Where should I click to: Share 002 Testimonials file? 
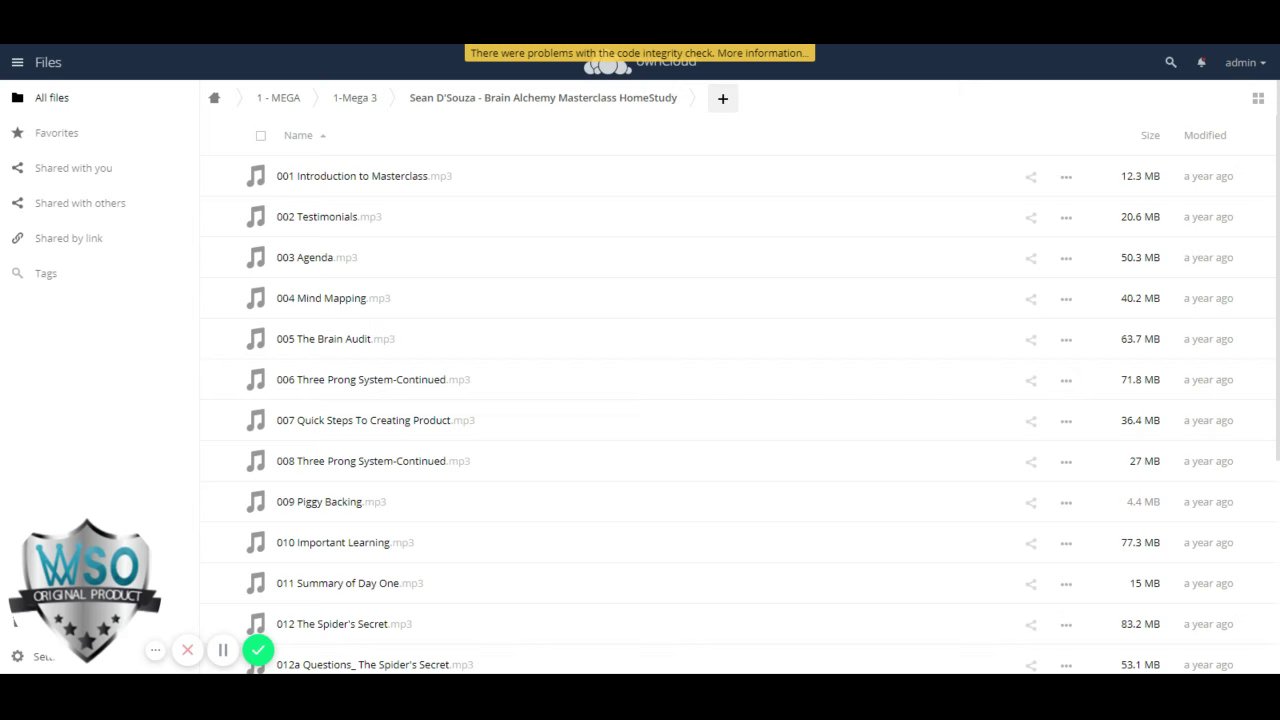click(1031, 217)
